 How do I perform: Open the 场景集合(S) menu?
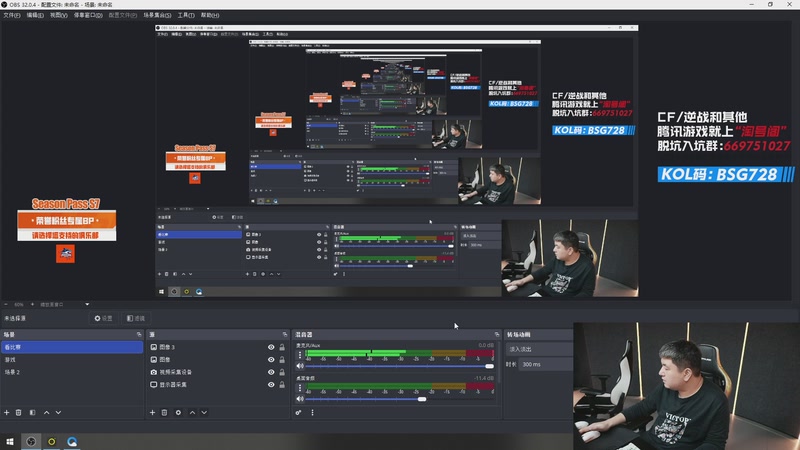157,15
